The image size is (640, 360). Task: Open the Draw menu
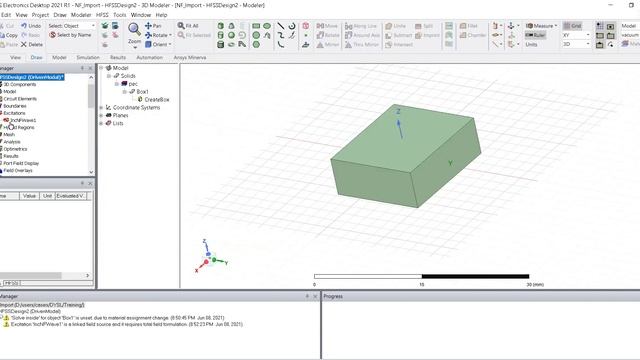[60, 15]
